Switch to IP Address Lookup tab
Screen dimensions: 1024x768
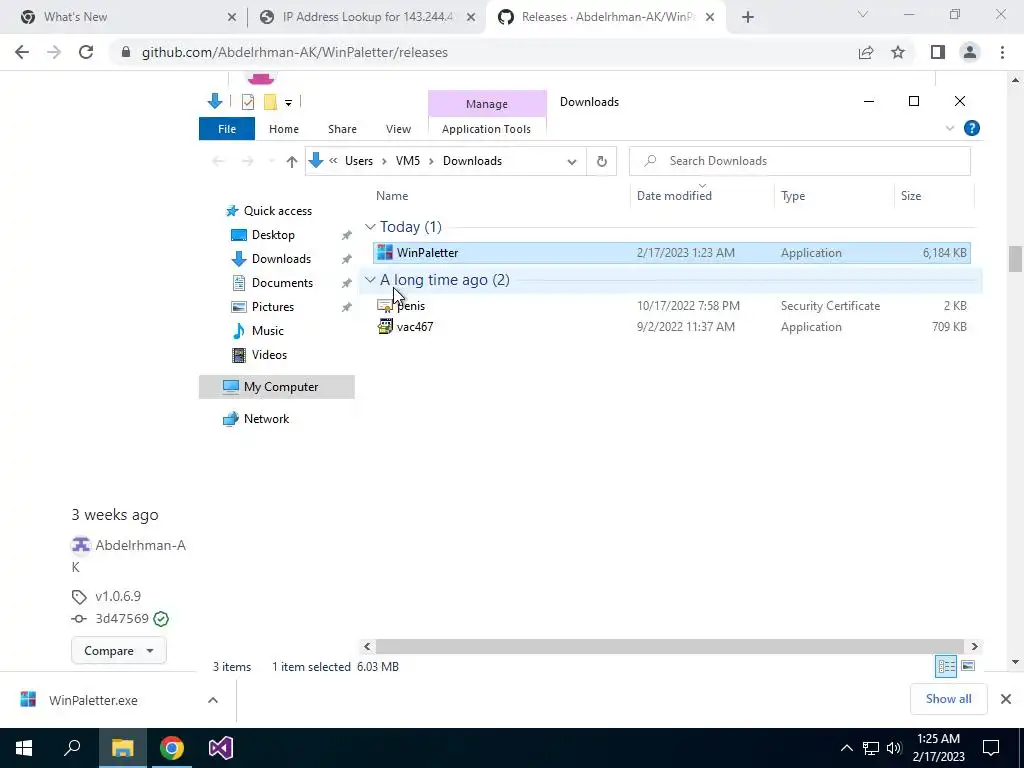pyautogui.click(x=367, y=17)
